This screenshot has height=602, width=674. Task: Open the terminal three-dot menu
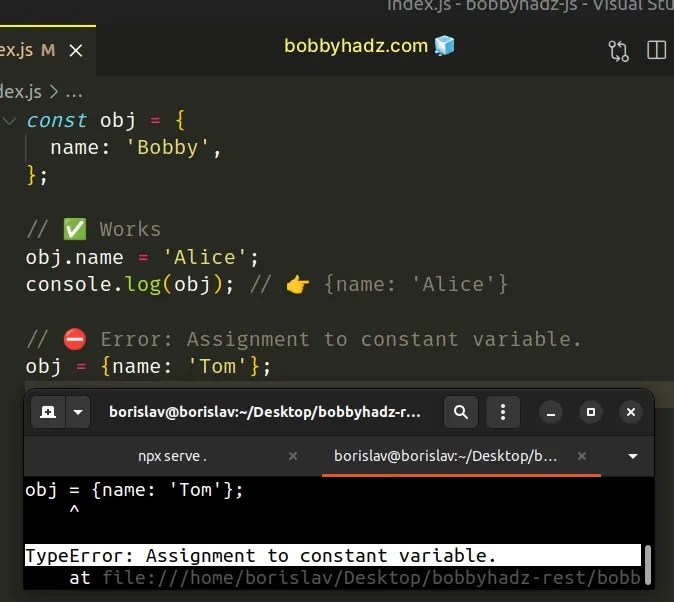coord(502,412)
